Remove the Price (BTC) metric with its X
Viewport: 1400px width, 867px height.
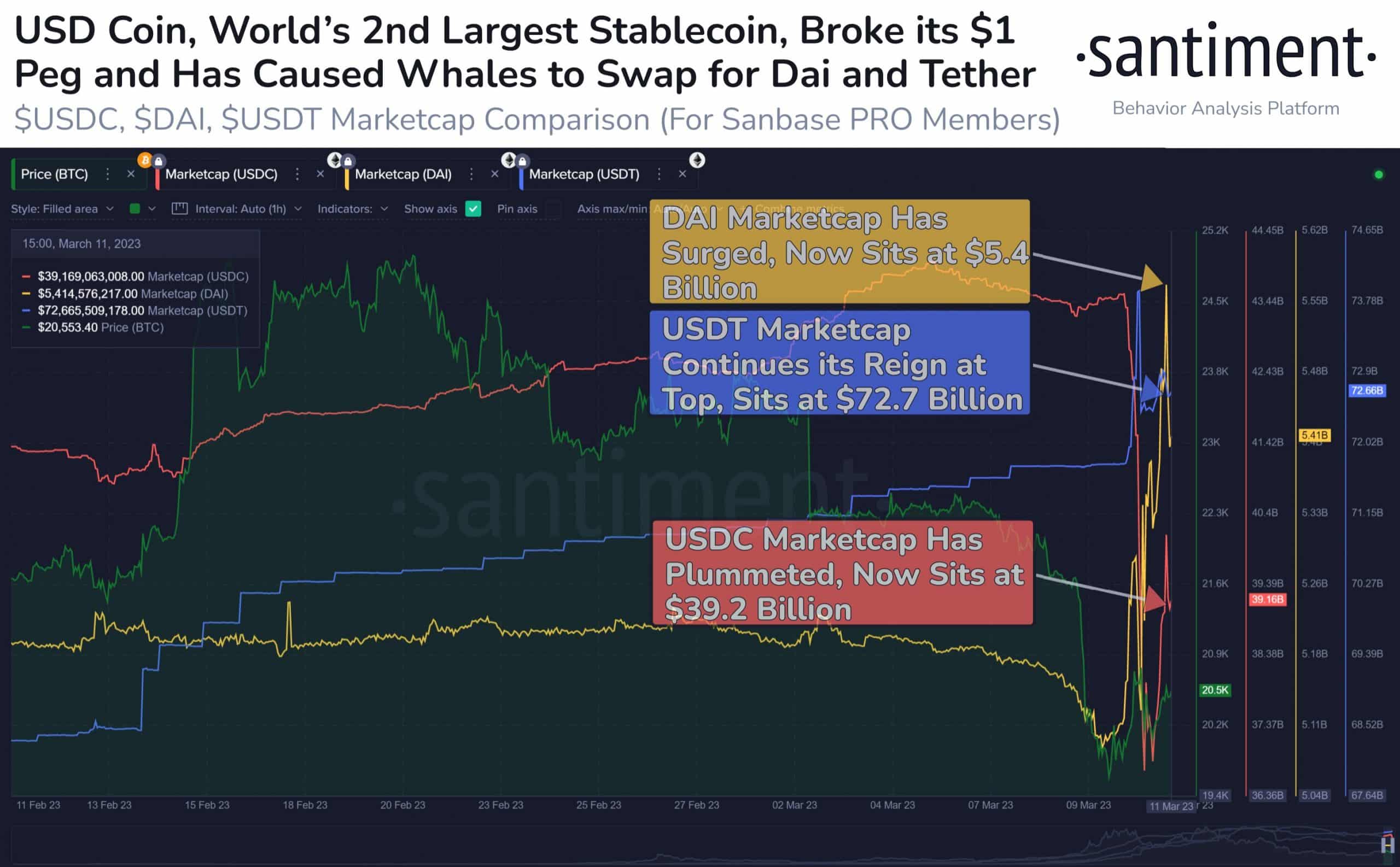[131, 174]
